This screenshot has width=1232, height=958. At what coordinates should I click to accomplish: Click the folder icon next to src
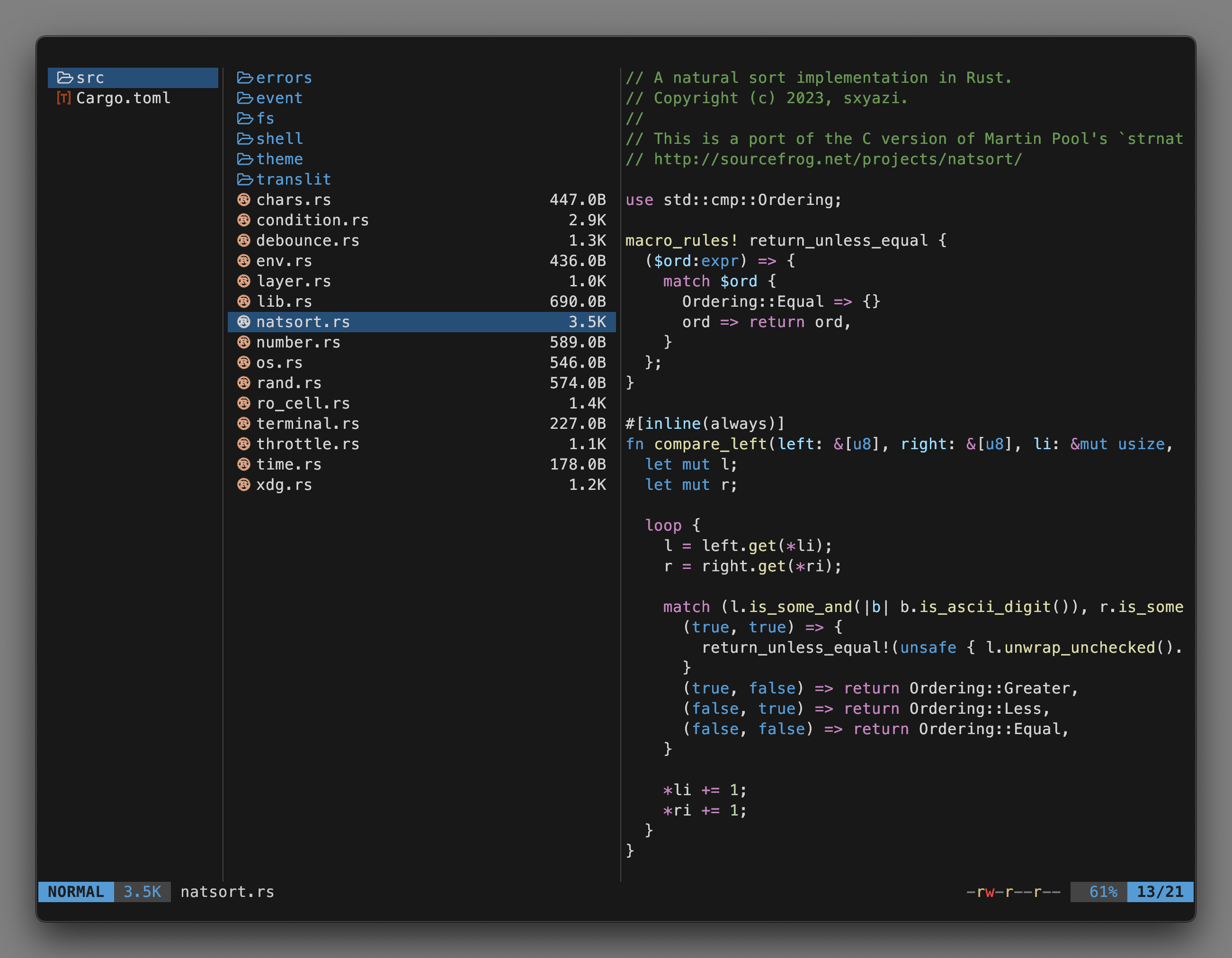[65, 78]
